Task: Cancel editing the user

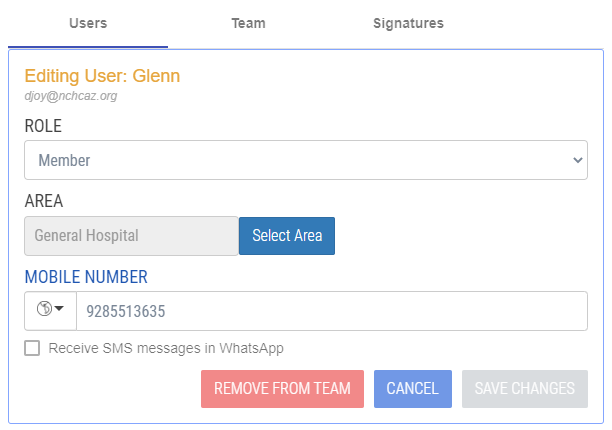Action: point(412,388)
